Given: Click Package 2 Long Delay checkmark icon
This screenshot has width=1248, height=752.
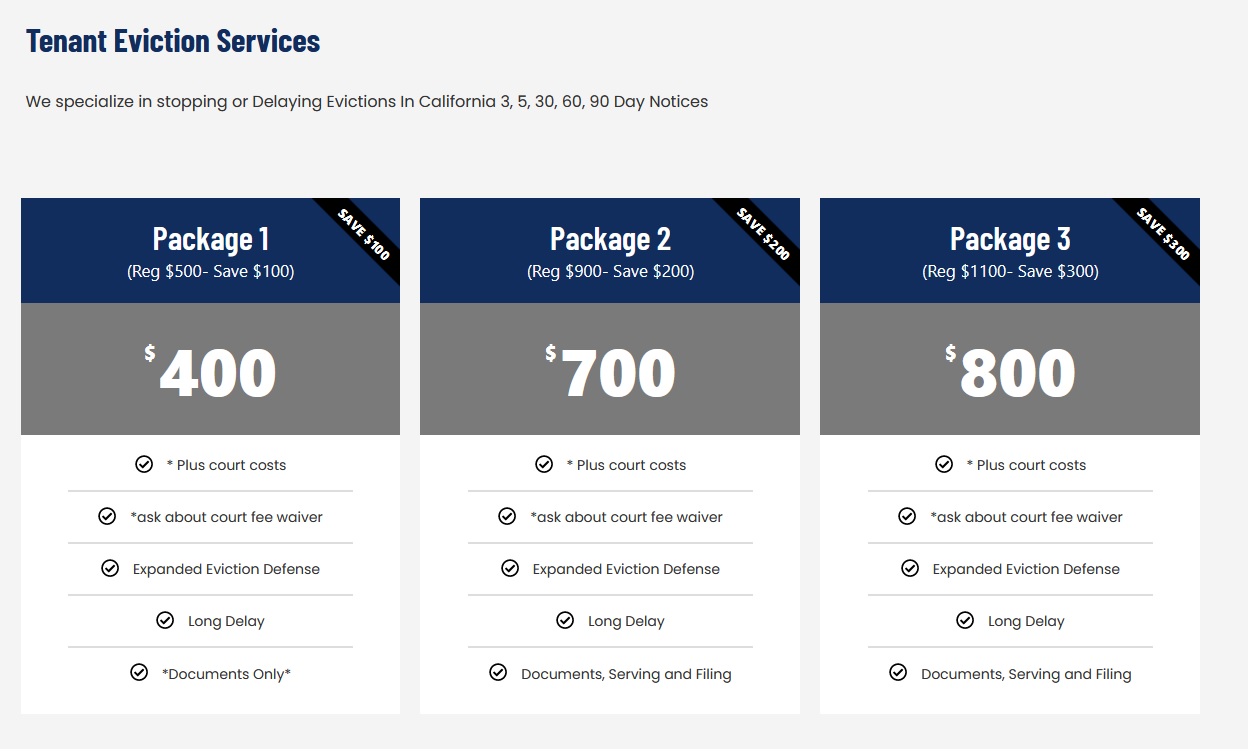Looking at the screenshot, I should click(x=565, y=620).
